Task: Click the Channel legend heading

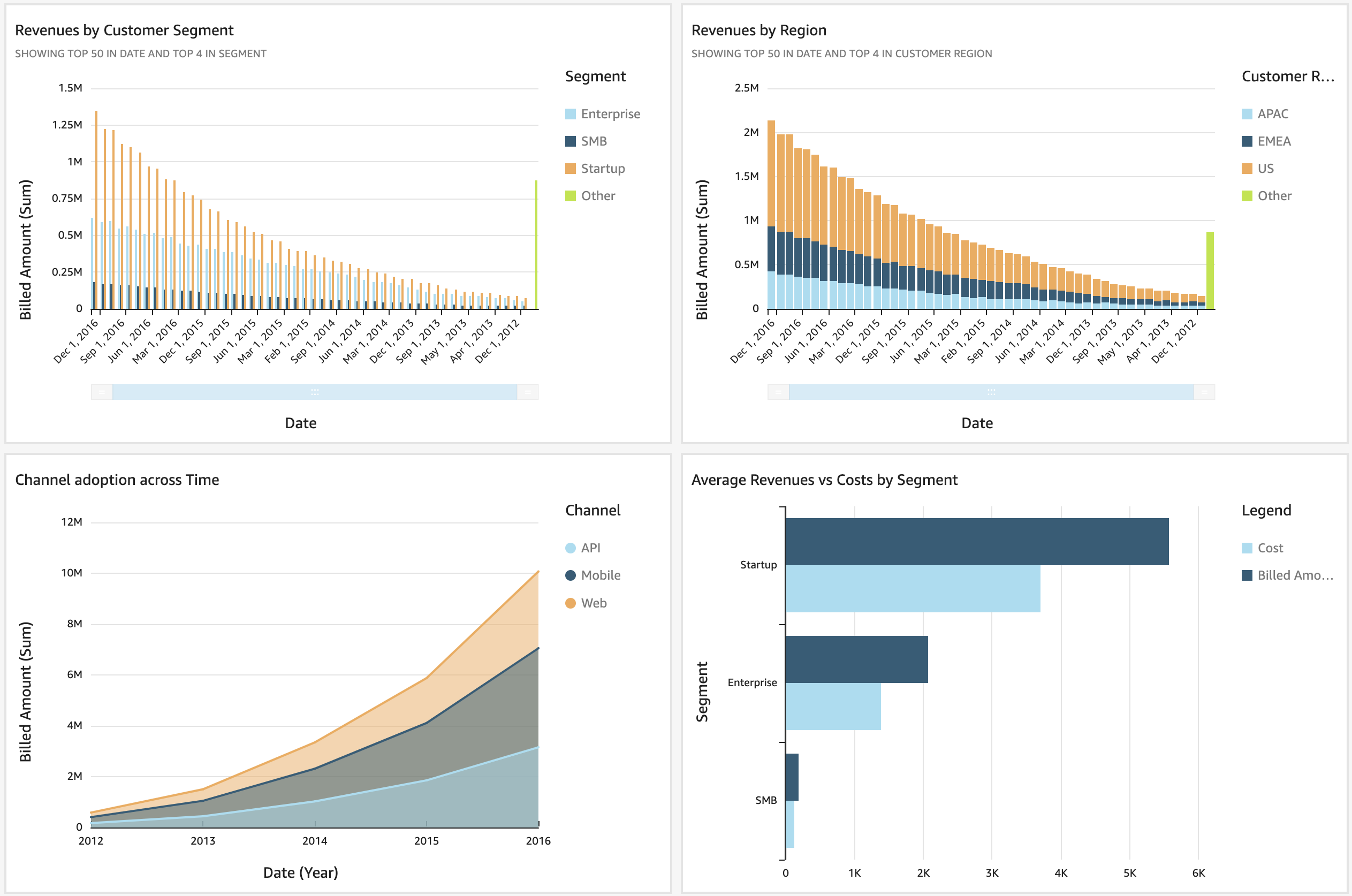Action: 593,510
